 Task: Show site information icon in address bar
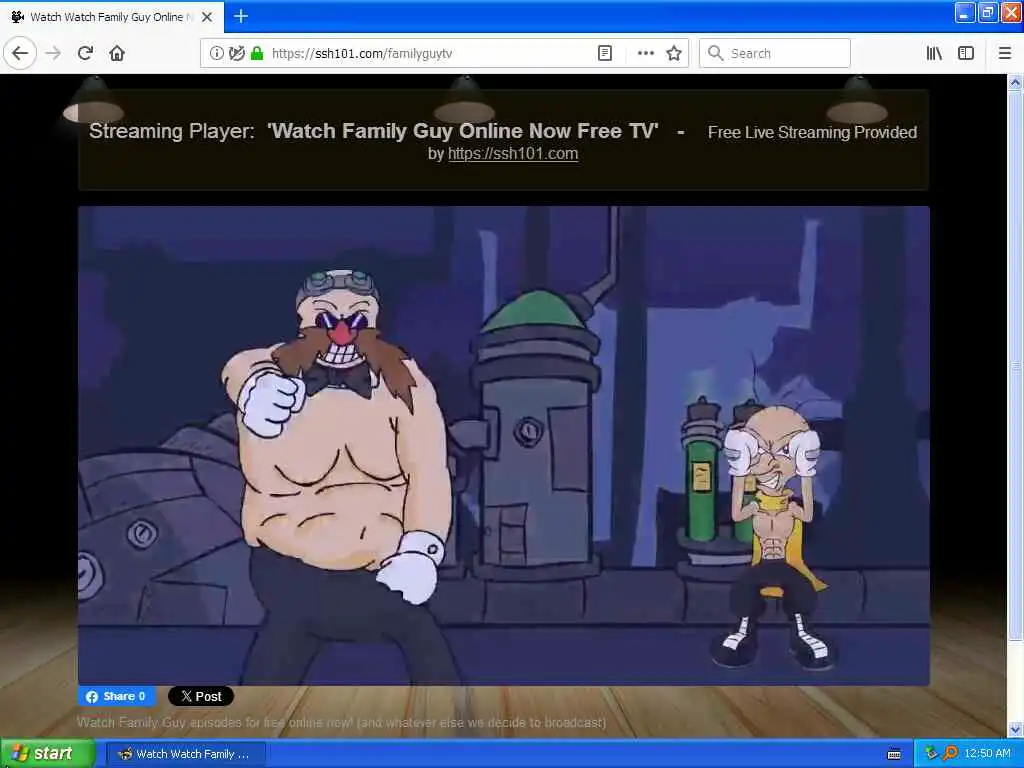tap(216, 54)
